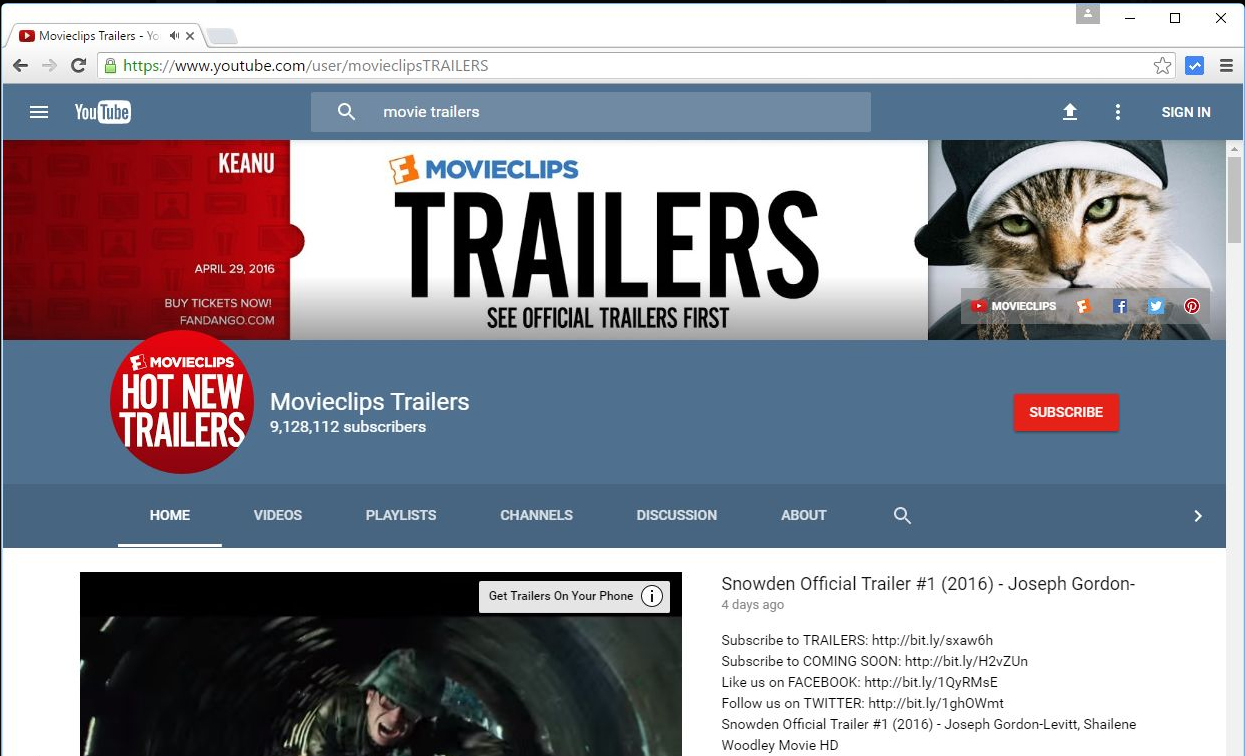This screenshot has height=756, width=1245.
Task: Click the browser forward arrow
Action: [x=49, y=66]
